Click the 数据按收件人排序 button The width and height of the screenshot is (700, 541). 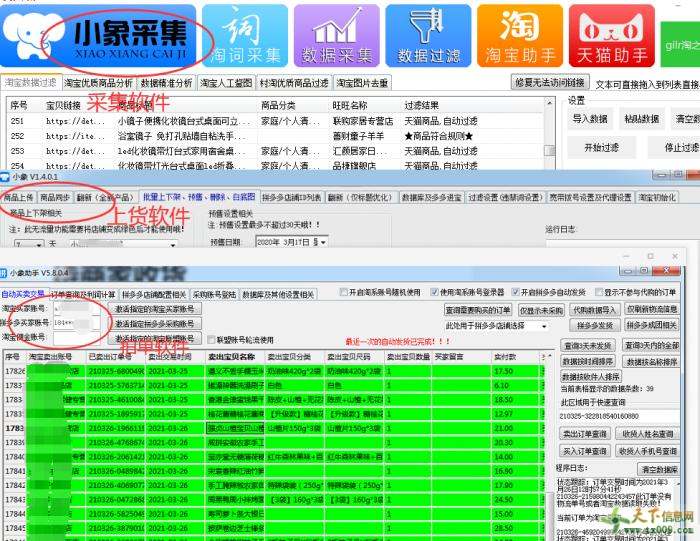pyautogui.click(x=590, y=376)
